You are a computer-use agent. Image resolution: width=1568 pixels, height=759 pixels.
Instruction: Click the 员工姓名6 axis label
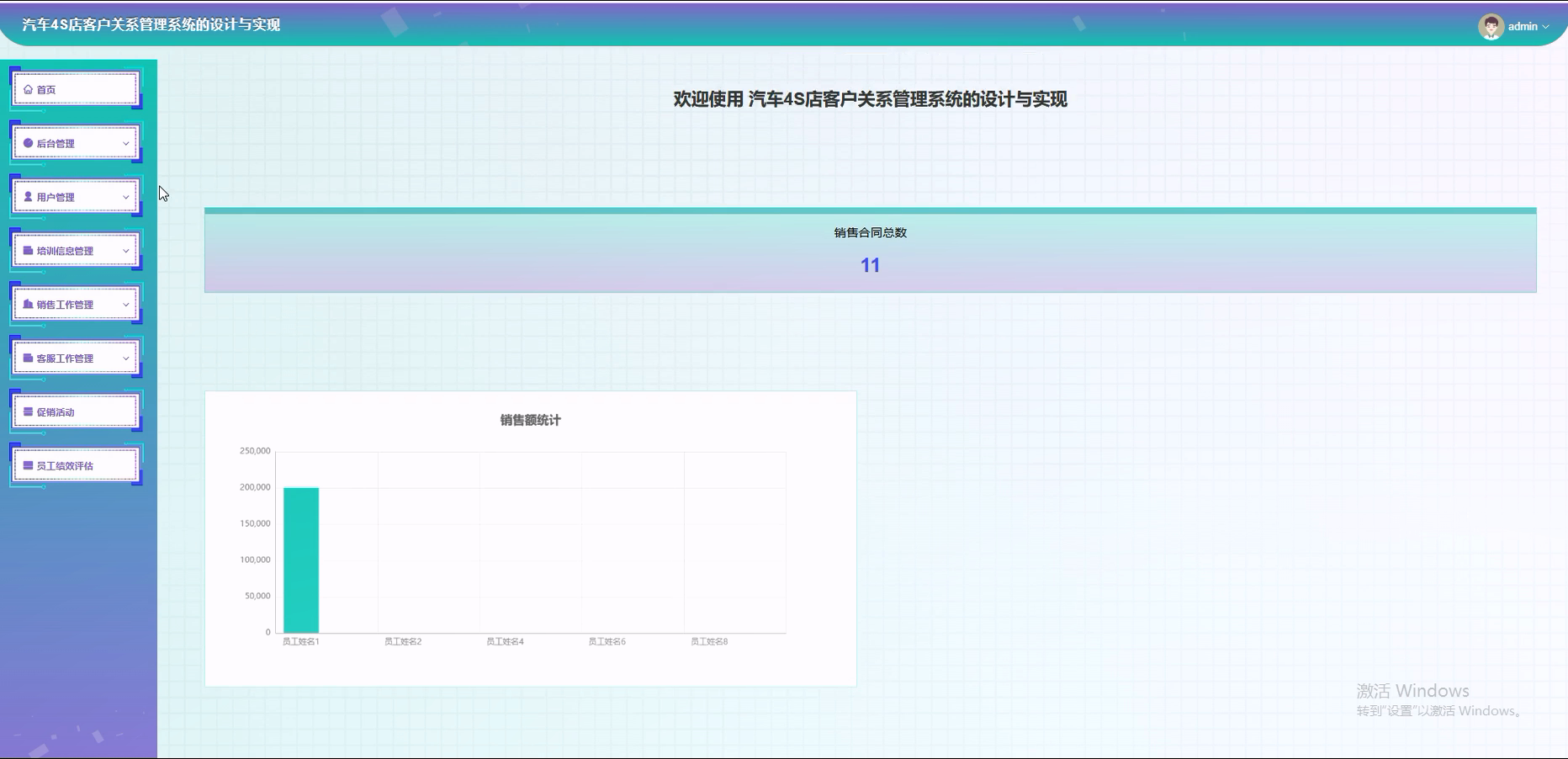(607, 641)
